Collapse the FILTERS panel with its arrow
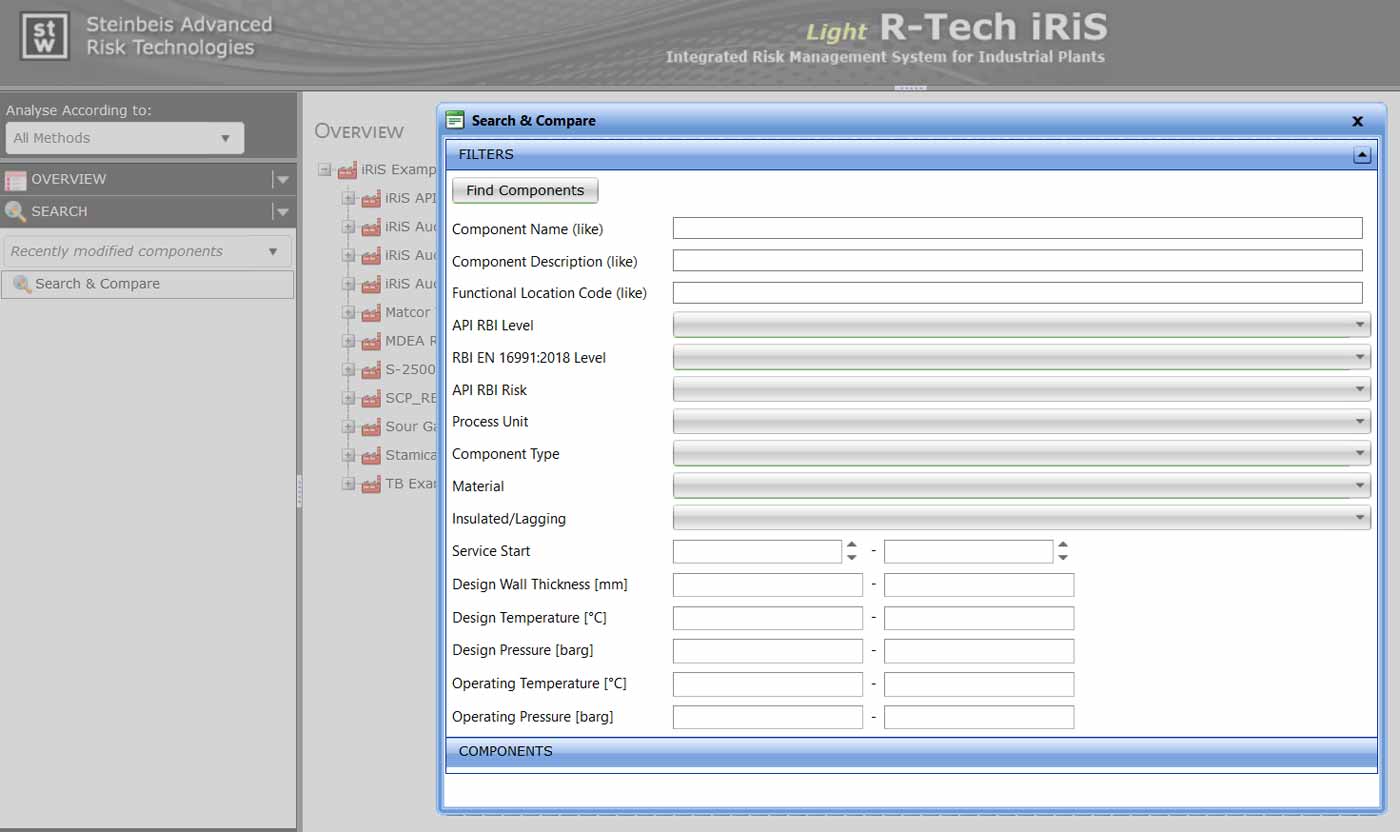The image size is (1400, 832). coord(1361,155)
